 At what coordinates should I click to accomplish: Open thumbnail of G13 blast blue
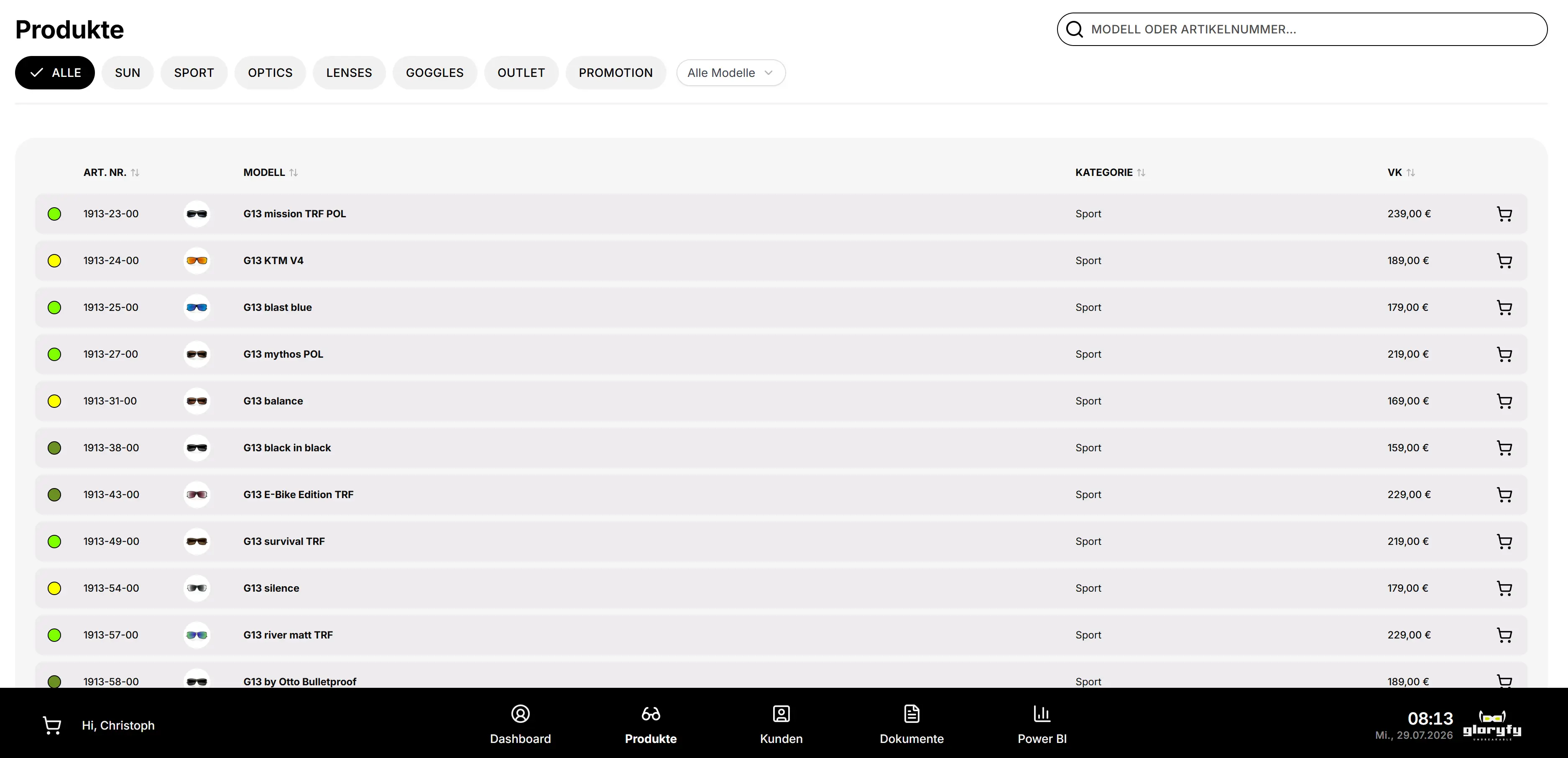pyautogui.click(x=197, y=308)
